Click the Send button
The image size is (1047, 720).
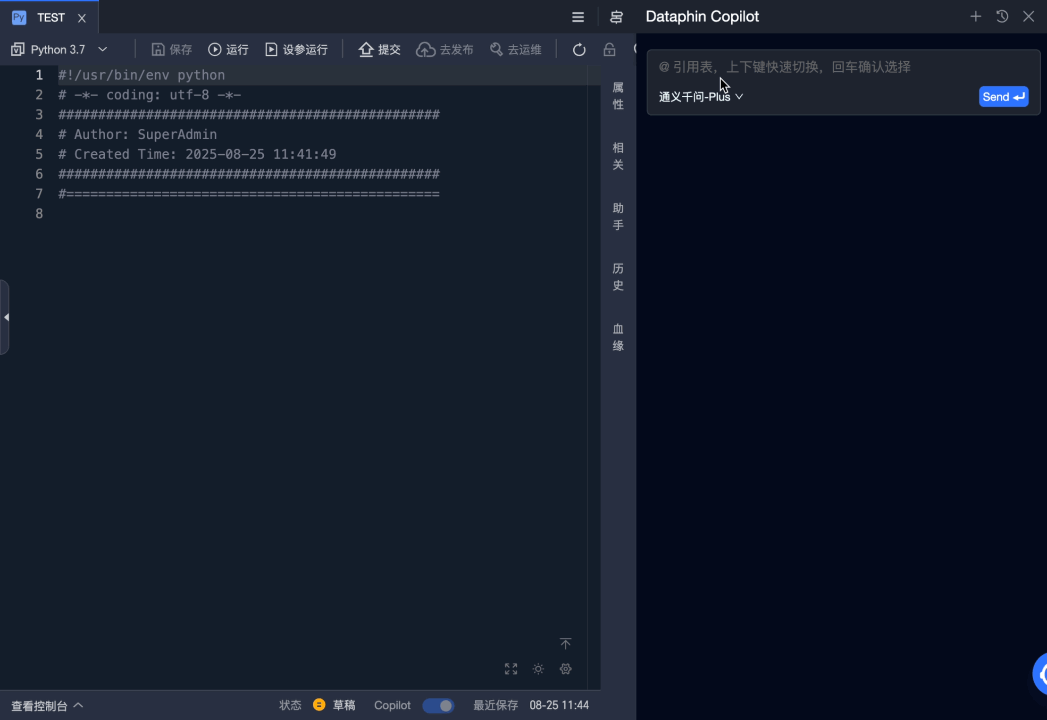tap(1004, 97)
